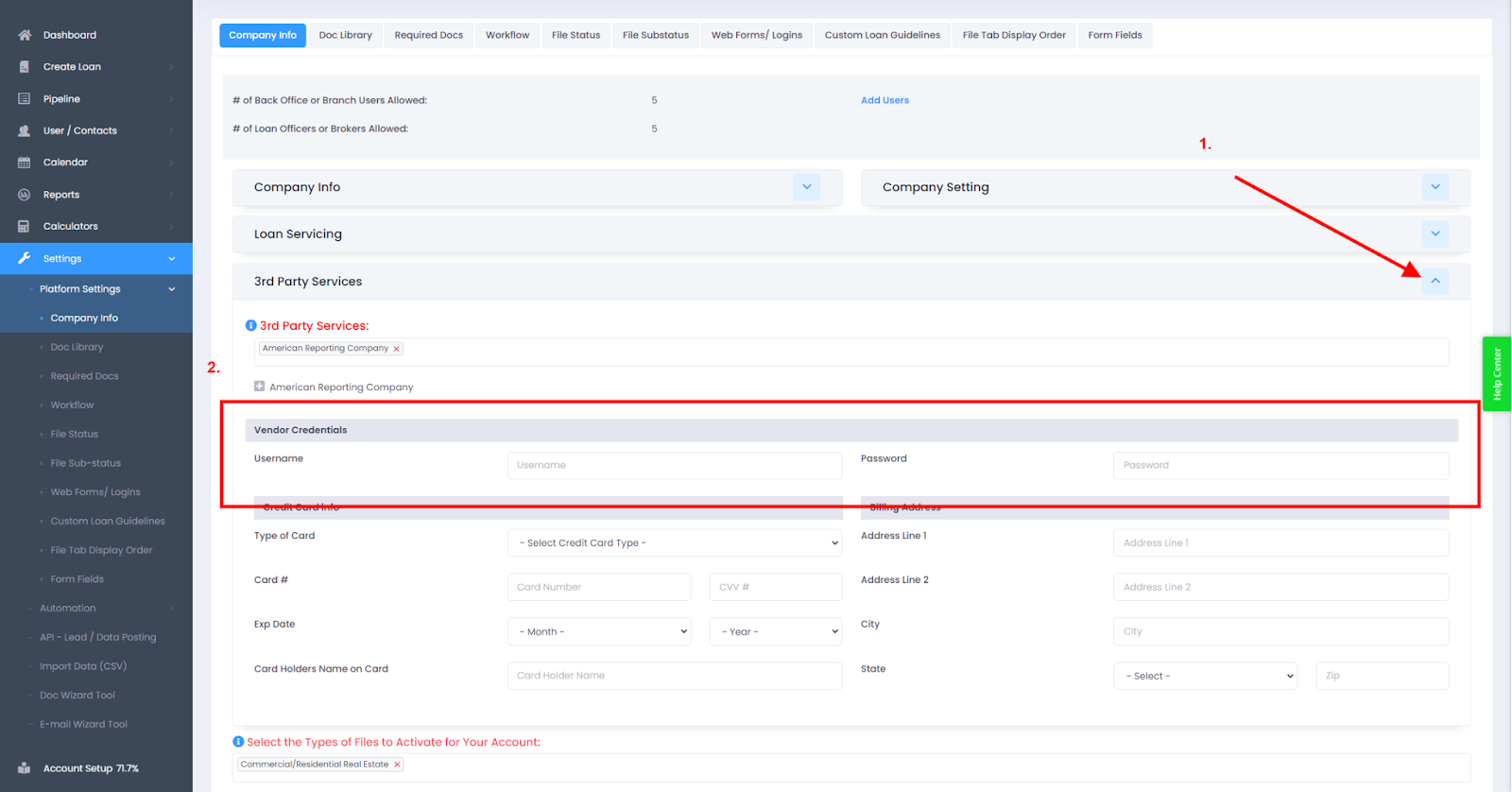Open Doc Library in the sidebar
Image resolution: width=1512 pixels, height=792 pixels.
click(x=77, y=347)
